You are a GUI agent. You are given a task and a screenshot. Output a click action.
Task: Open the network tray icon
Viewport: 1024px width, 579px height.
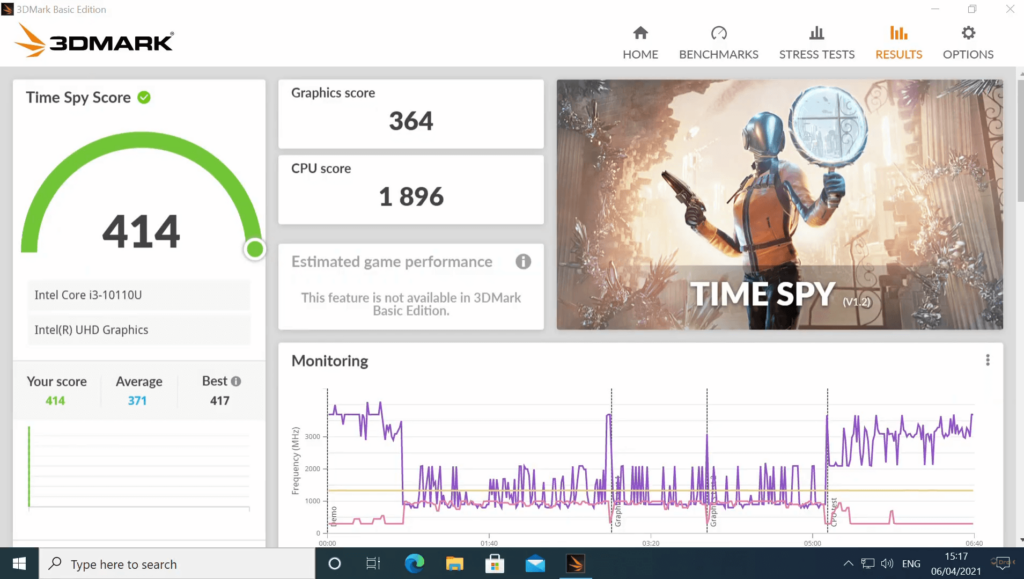pos(867,563)
